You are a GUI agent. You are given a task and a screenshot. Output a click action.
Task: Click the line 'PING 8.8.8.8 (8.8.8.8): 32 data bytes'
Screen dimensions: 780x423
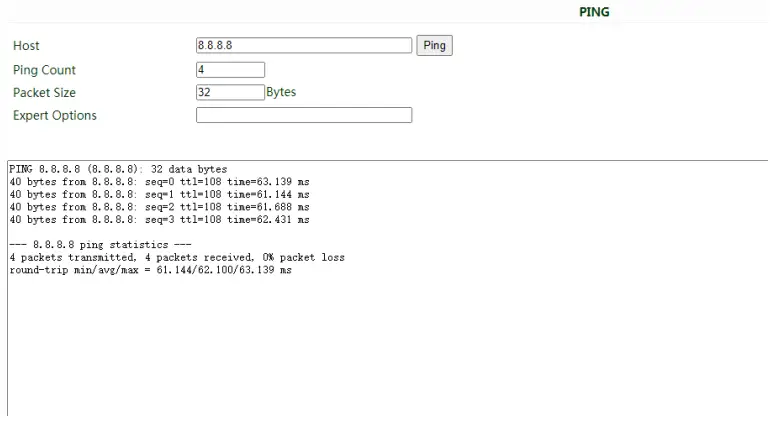118,169
